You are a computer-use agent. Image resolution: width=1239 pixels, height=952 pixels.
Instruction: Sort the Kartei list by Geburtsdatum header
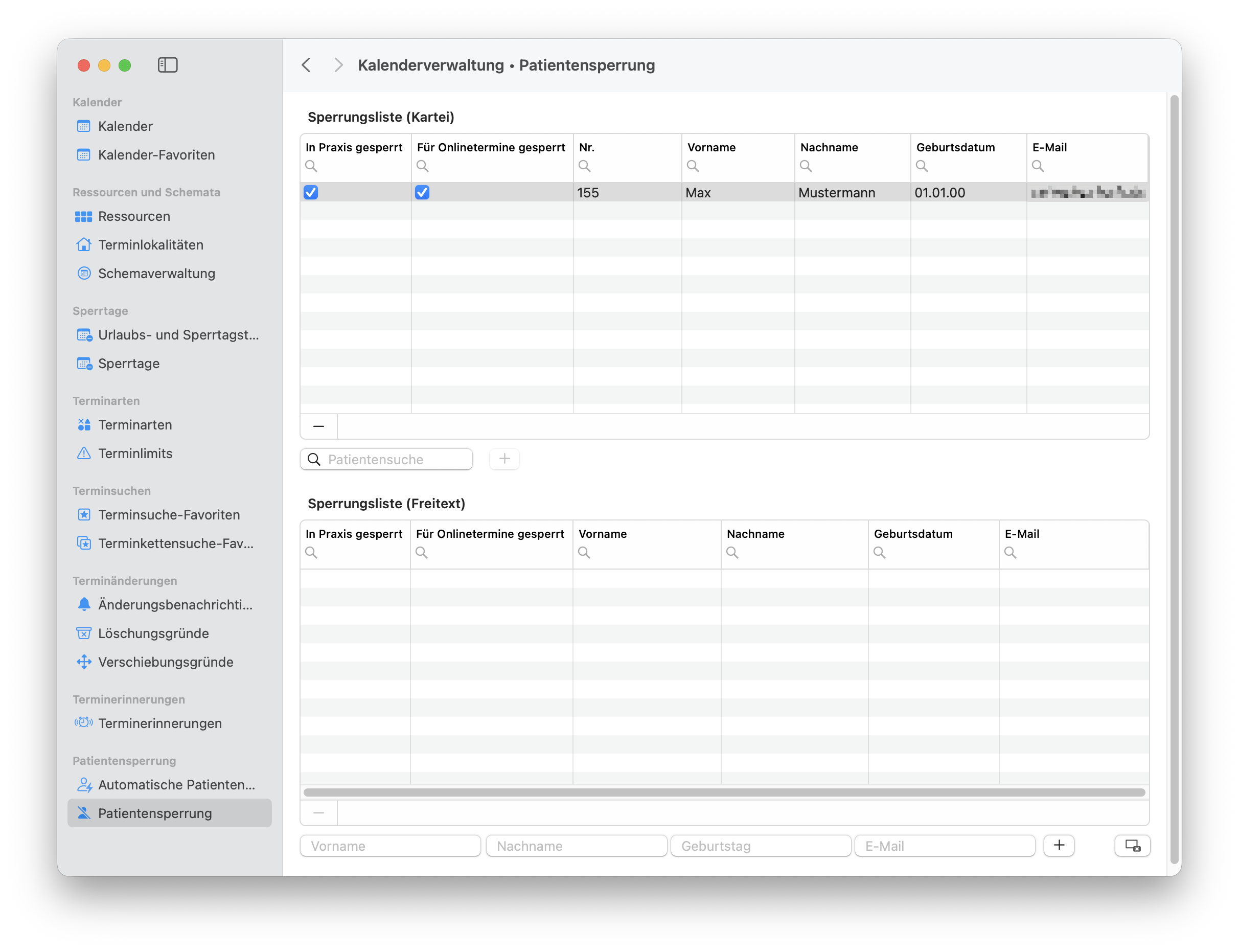(956, 147)
